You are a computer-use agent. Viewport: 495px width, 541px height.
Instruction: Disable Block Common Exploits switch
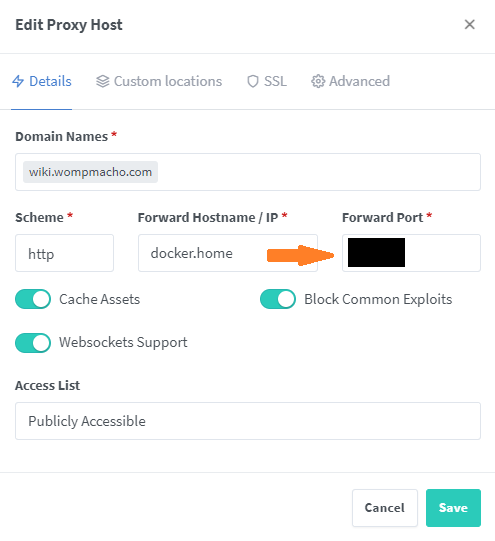click(278, 299)
